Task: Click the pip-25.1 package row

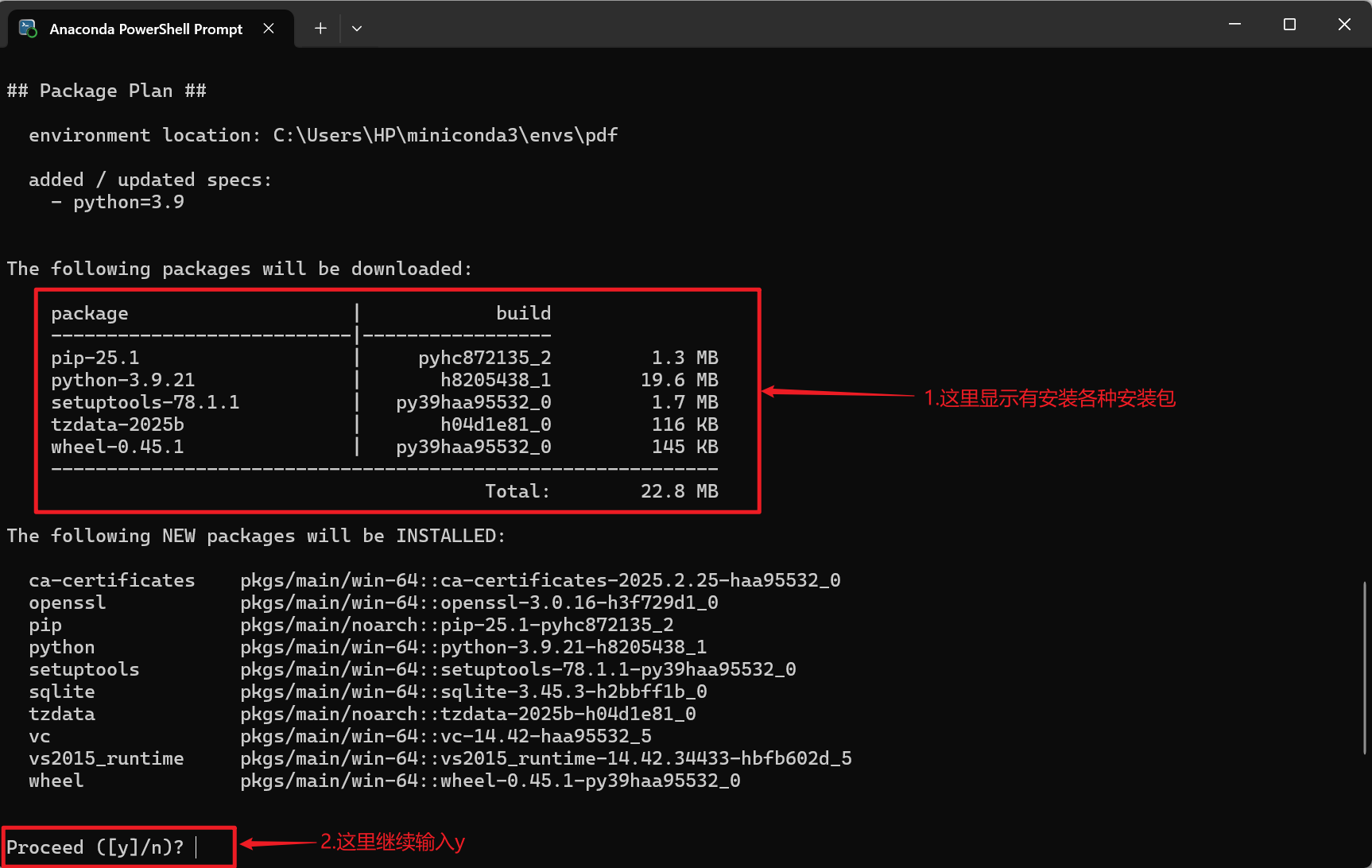Action: tap(385, 358)
